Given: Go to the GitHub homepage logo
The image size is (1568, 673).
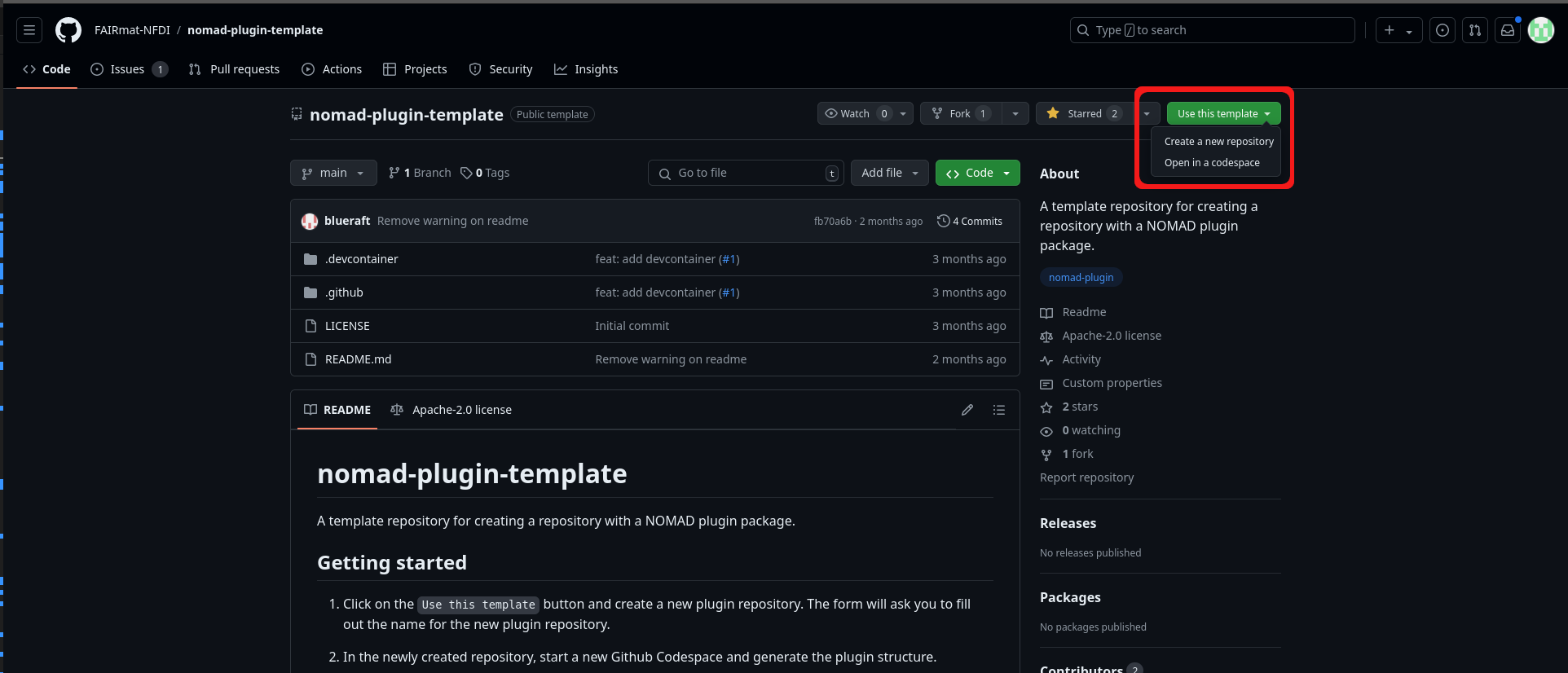Looking at the screenshot, I should pos(68,30).
